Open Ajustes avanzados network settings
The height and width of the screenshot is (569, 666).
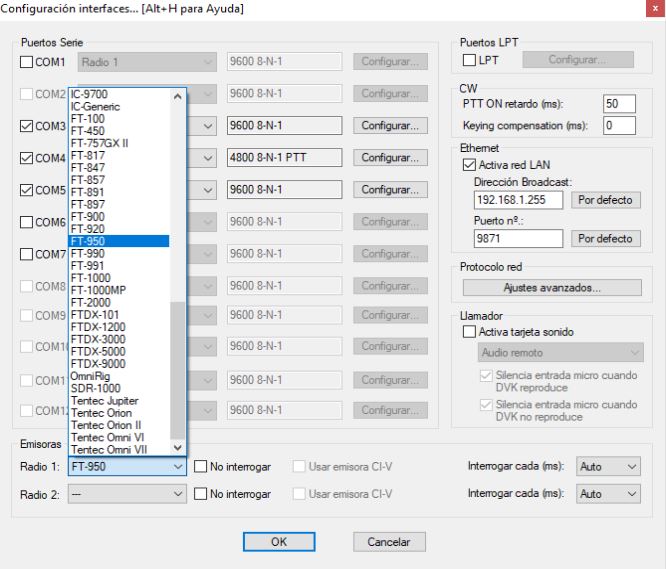552,287
